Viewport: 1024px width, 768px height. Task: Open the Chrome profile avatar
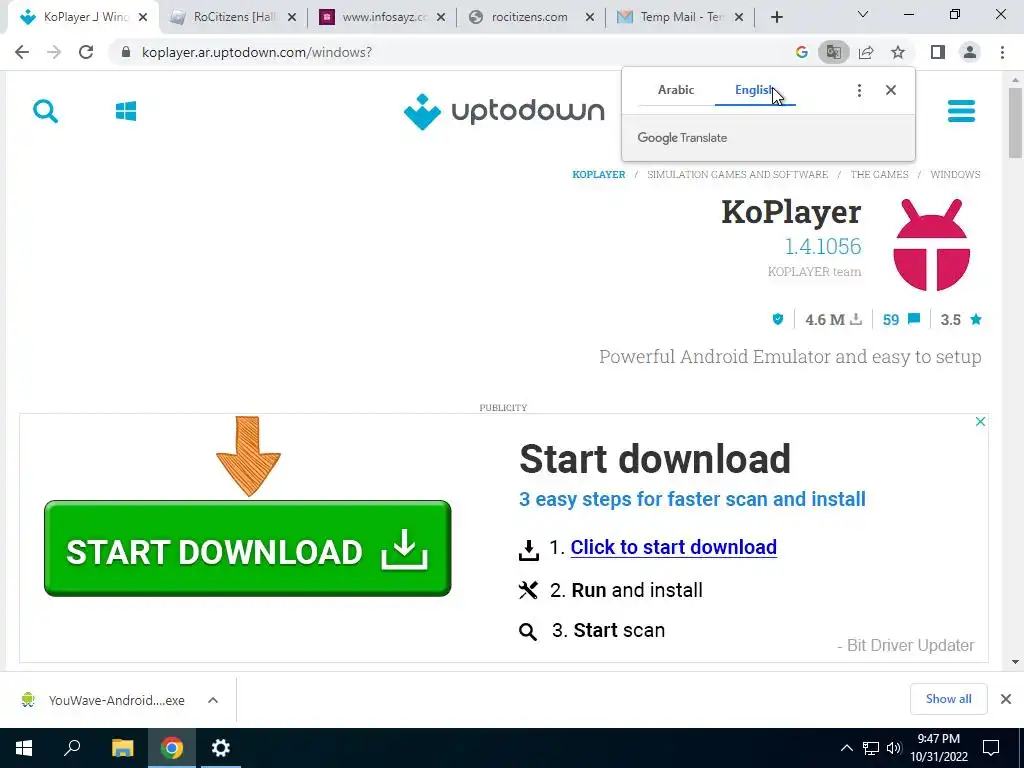tap(970, 52)
